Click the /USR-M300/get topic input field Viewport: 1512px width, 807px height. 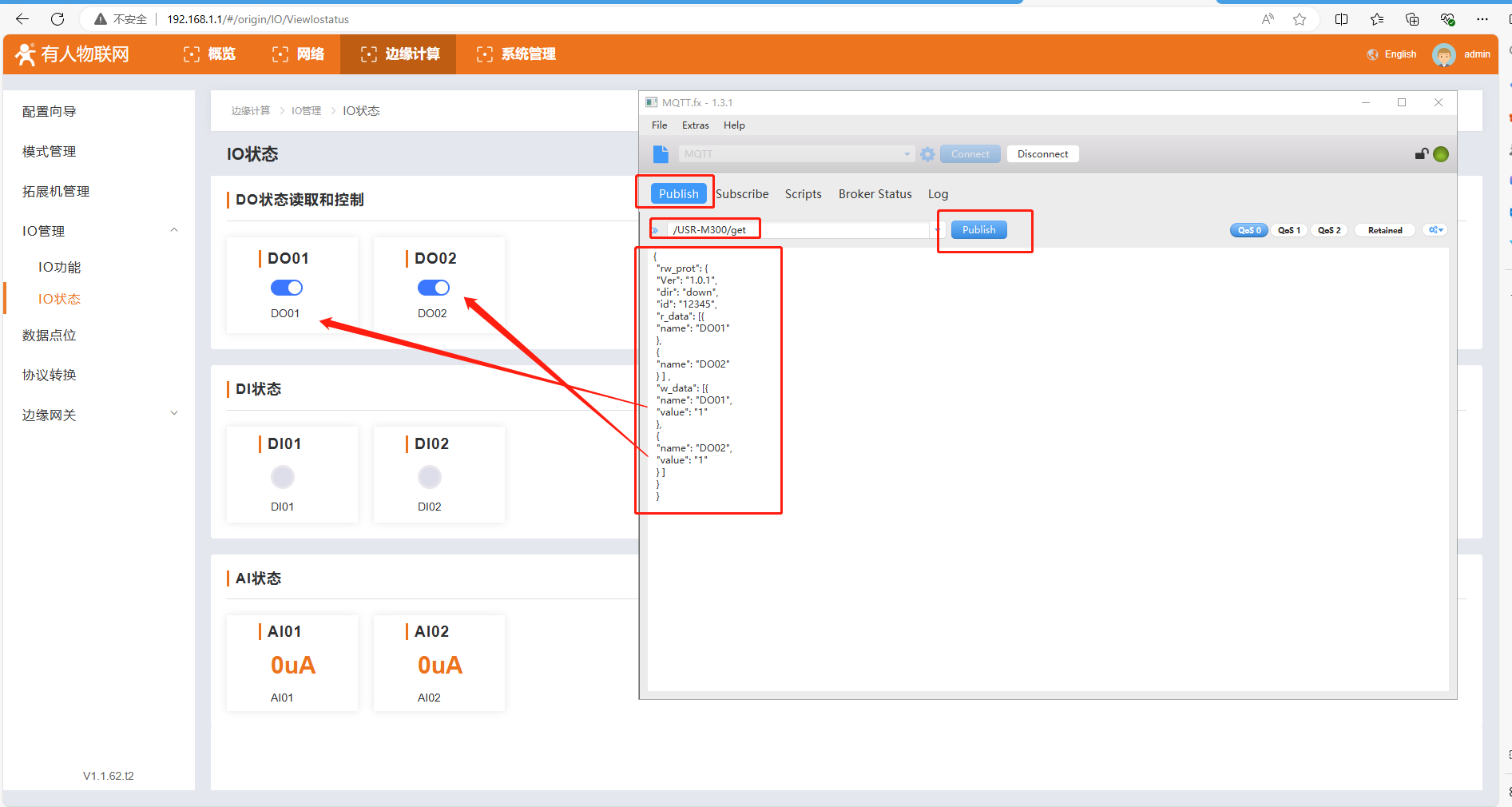coord(799,230)
